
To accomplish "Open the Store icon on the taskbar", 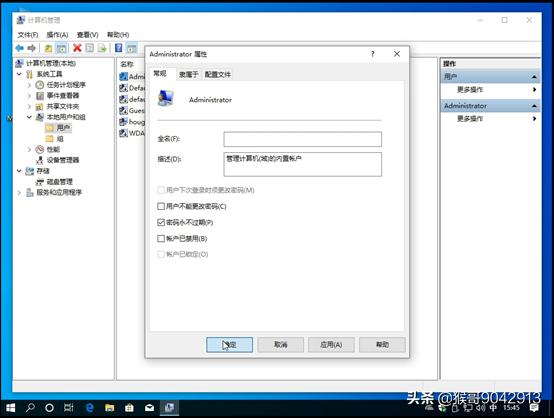I will [129, 408].
